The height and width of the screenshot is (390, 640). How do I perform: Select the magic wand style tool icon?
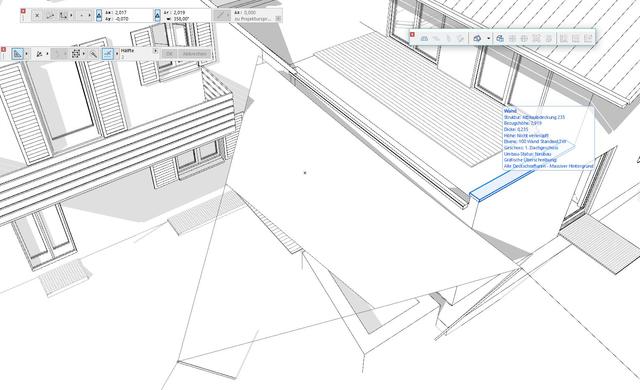pyautogui.click(x=93, y=54)
